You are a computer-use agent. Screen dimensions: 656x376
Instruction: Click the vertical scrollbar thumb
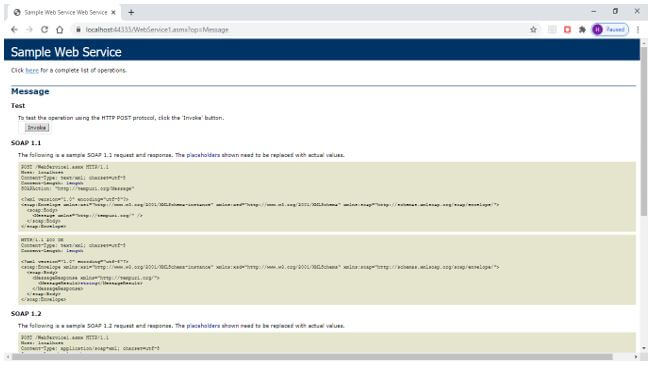coord(644,132)
